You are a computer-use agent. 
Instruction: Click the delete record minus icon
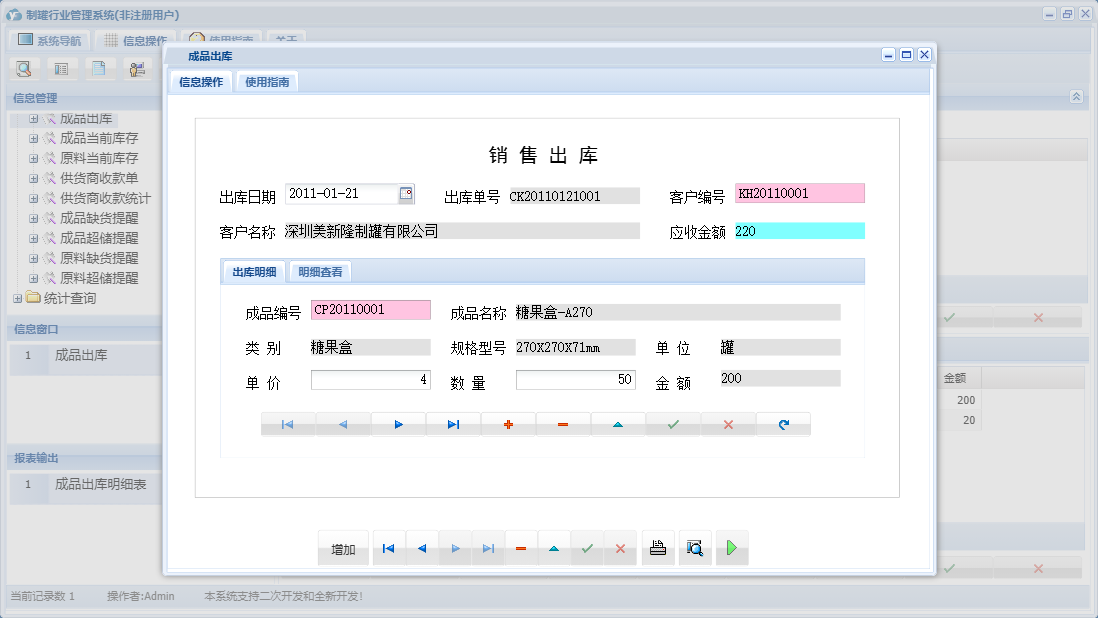563,424
